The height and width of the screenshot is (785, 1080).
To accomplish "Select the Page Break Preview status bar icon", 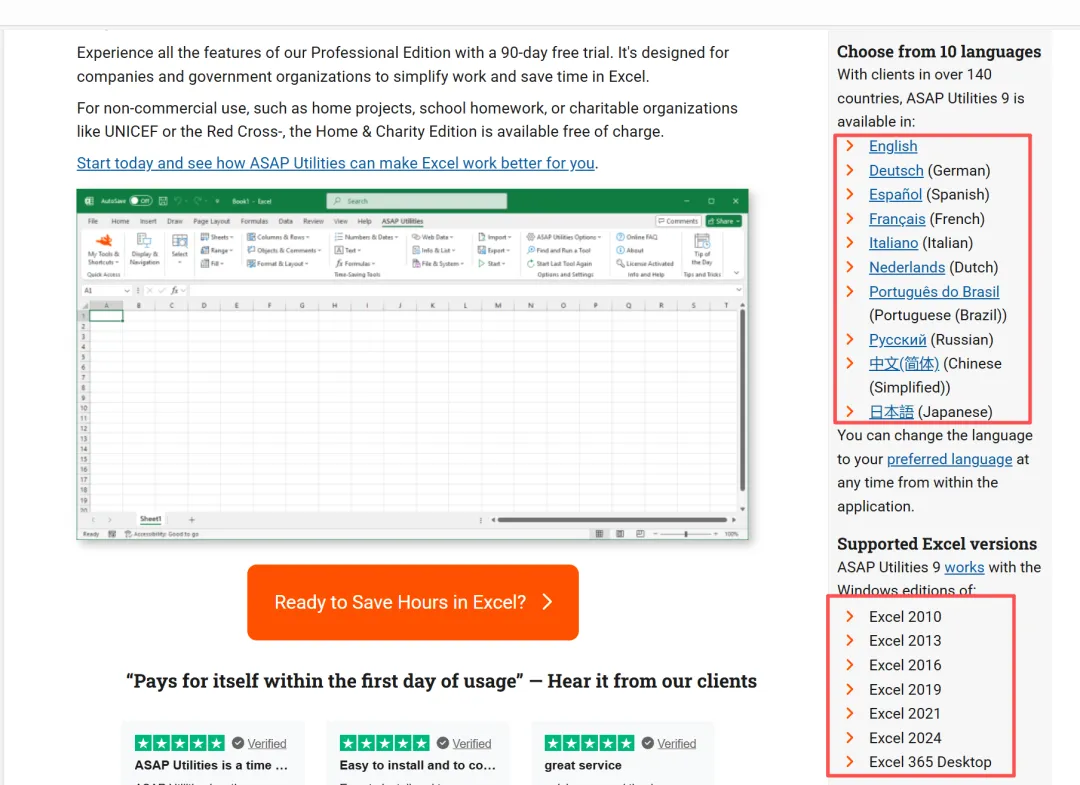I will click(x=641, y=534).
